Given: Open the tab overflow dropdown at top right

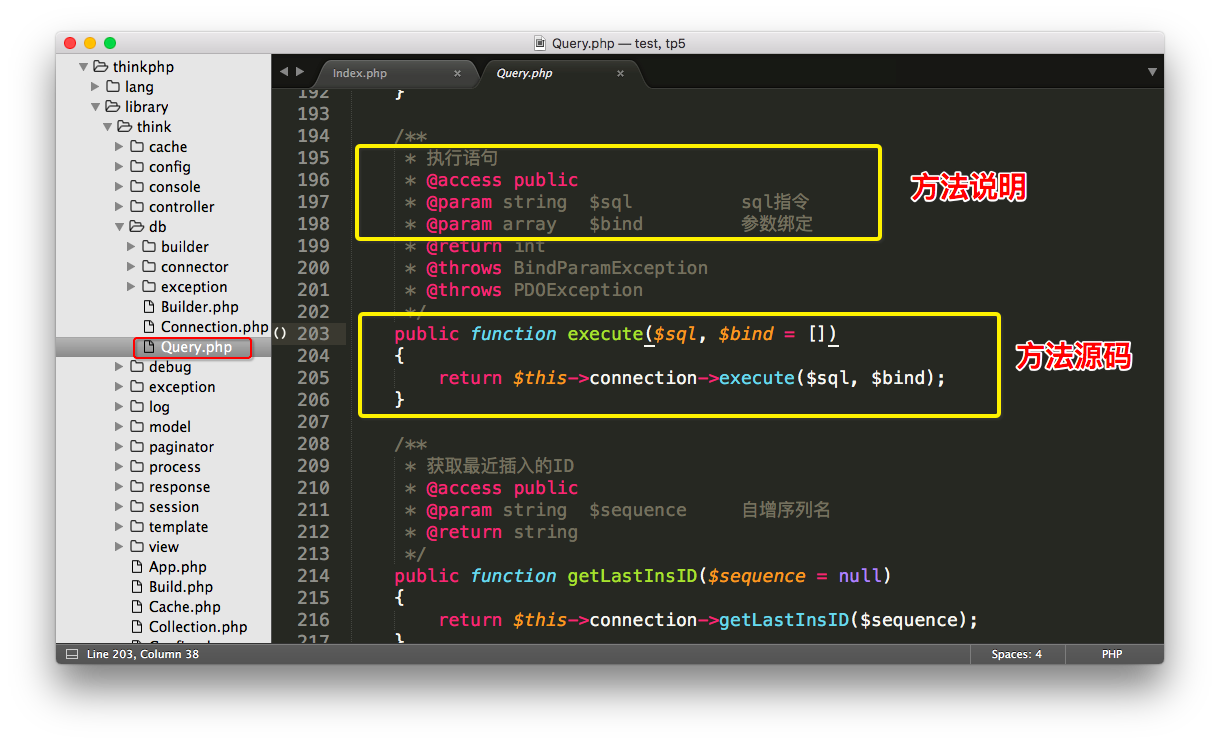Looking at the screenshot, I should (1151, 72).
